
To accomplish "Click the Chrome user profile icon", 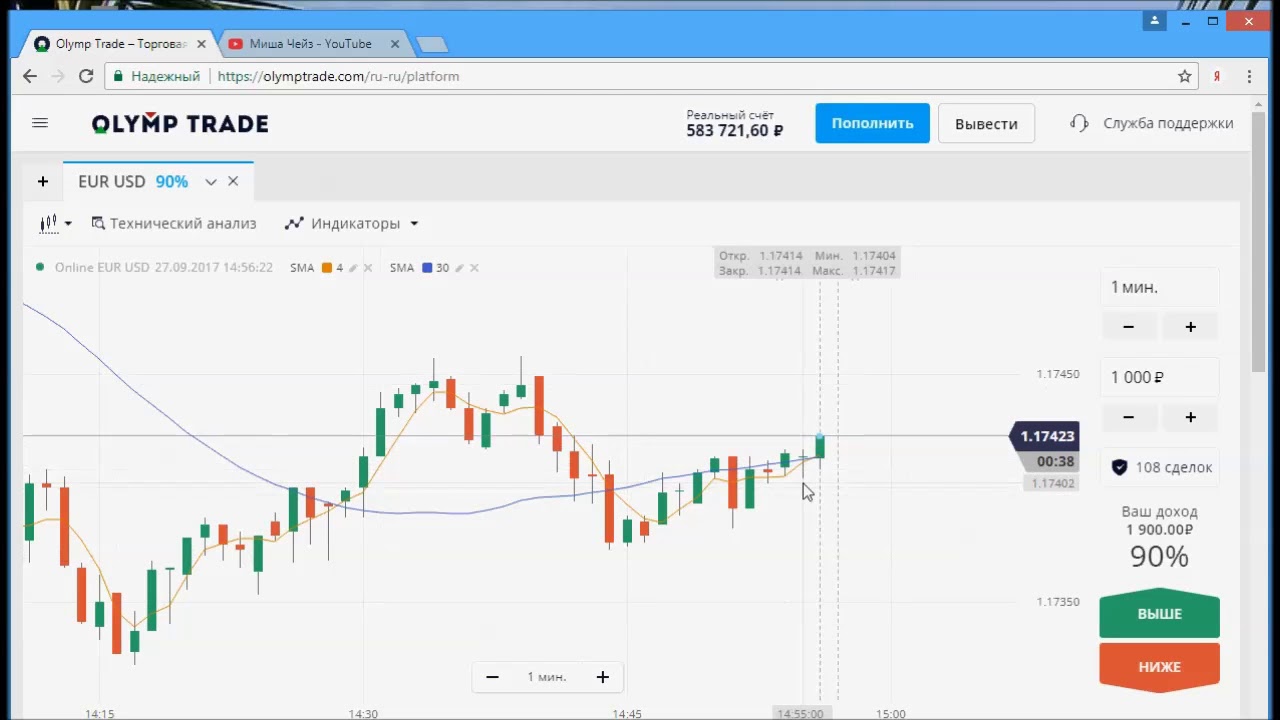I will pyautogui.click(x=1155, y=21).
